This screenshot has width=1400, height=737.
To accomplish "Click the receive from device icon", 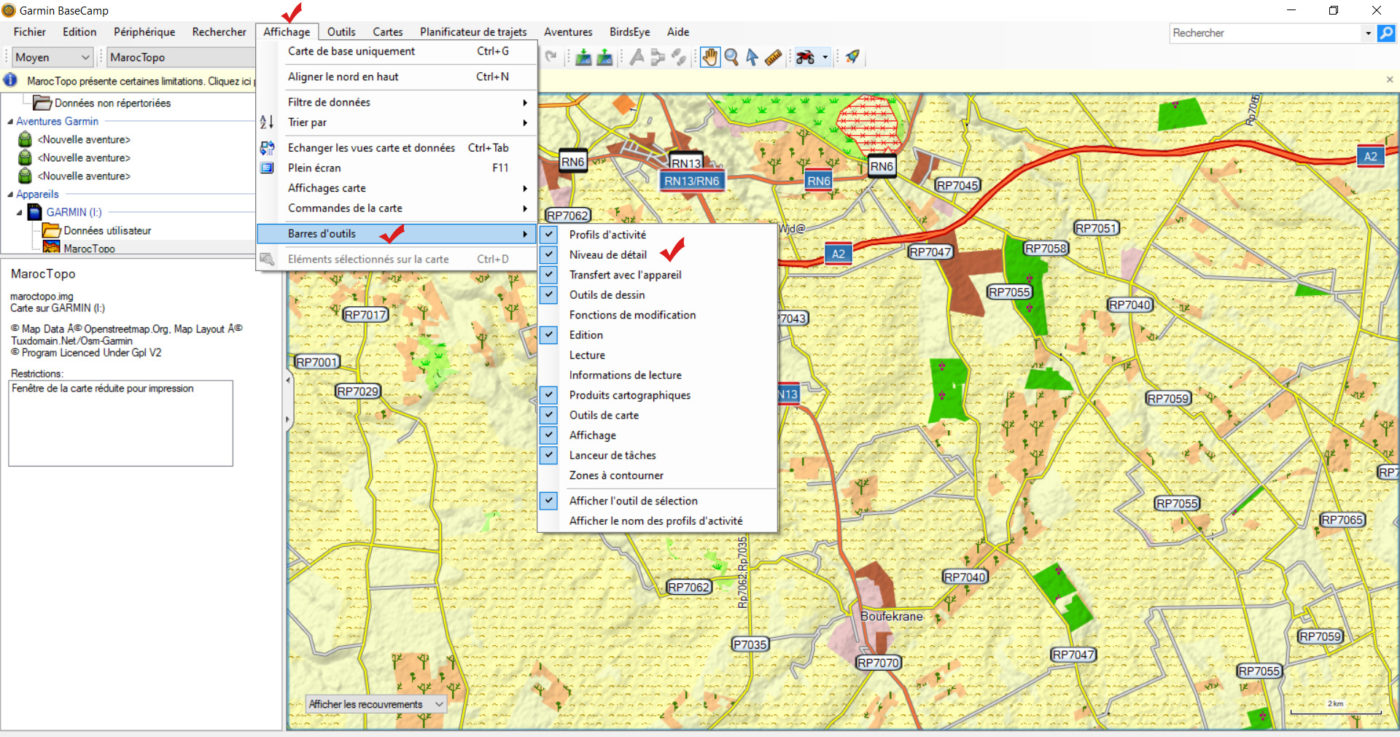I will pos(605,57).
